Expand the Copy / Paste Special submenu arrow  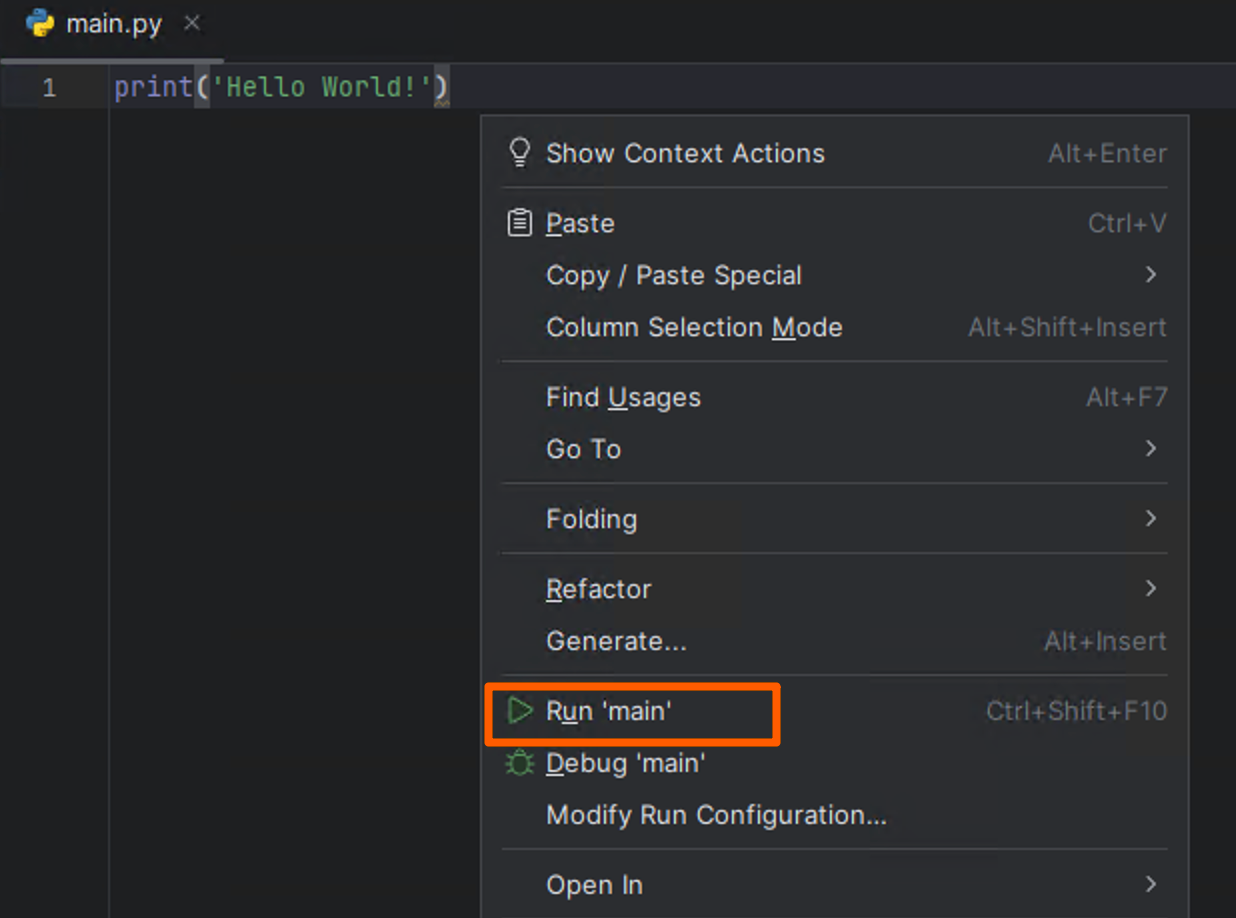pos(1151,275)
